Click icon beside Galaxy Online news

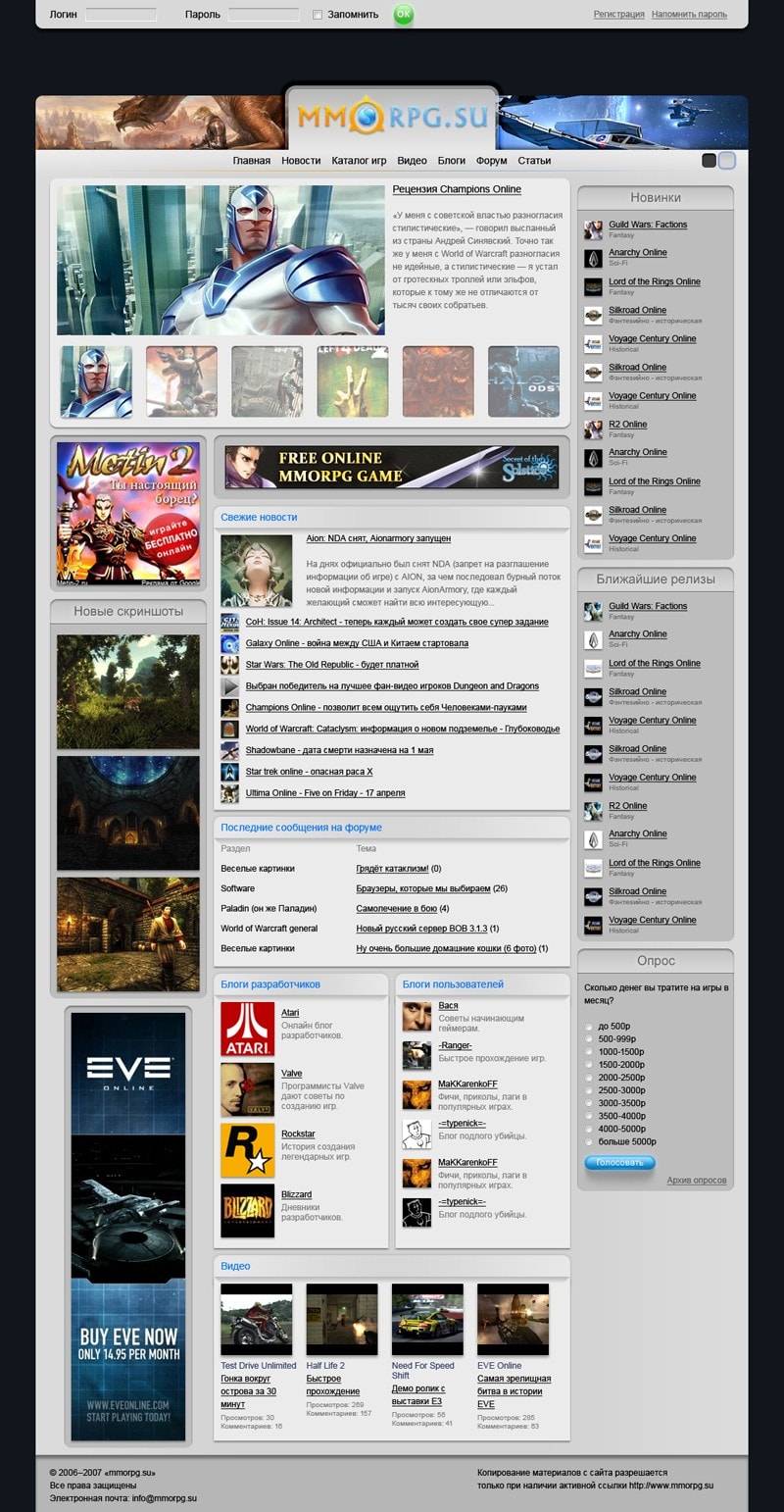click(x=230, y=643)
